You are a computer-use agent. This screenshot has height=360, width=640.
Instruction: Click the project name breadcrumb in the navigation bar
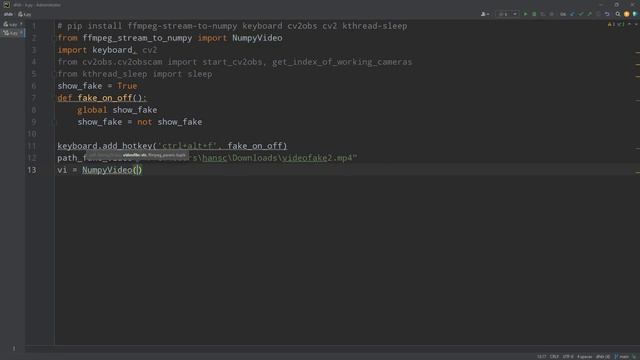point(8,14)
